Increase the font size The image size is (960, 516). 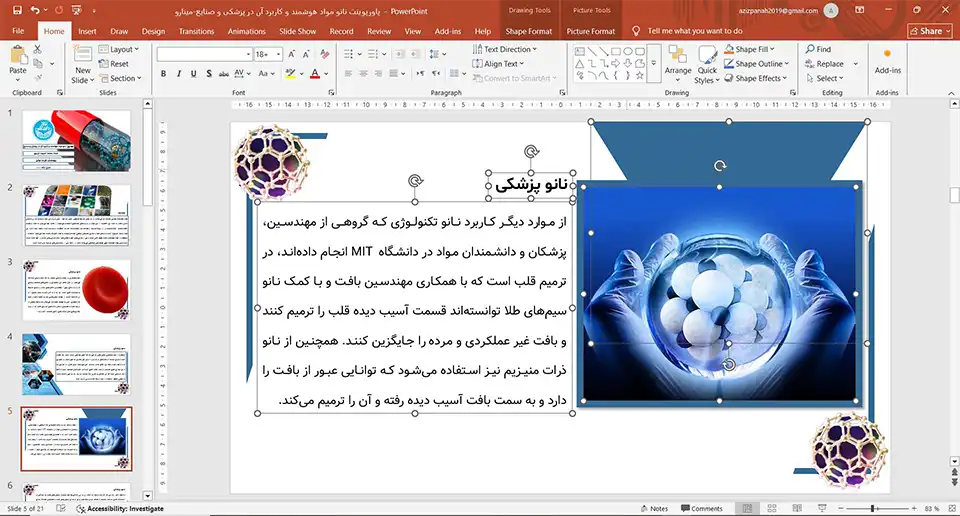[x=291, y=54]
